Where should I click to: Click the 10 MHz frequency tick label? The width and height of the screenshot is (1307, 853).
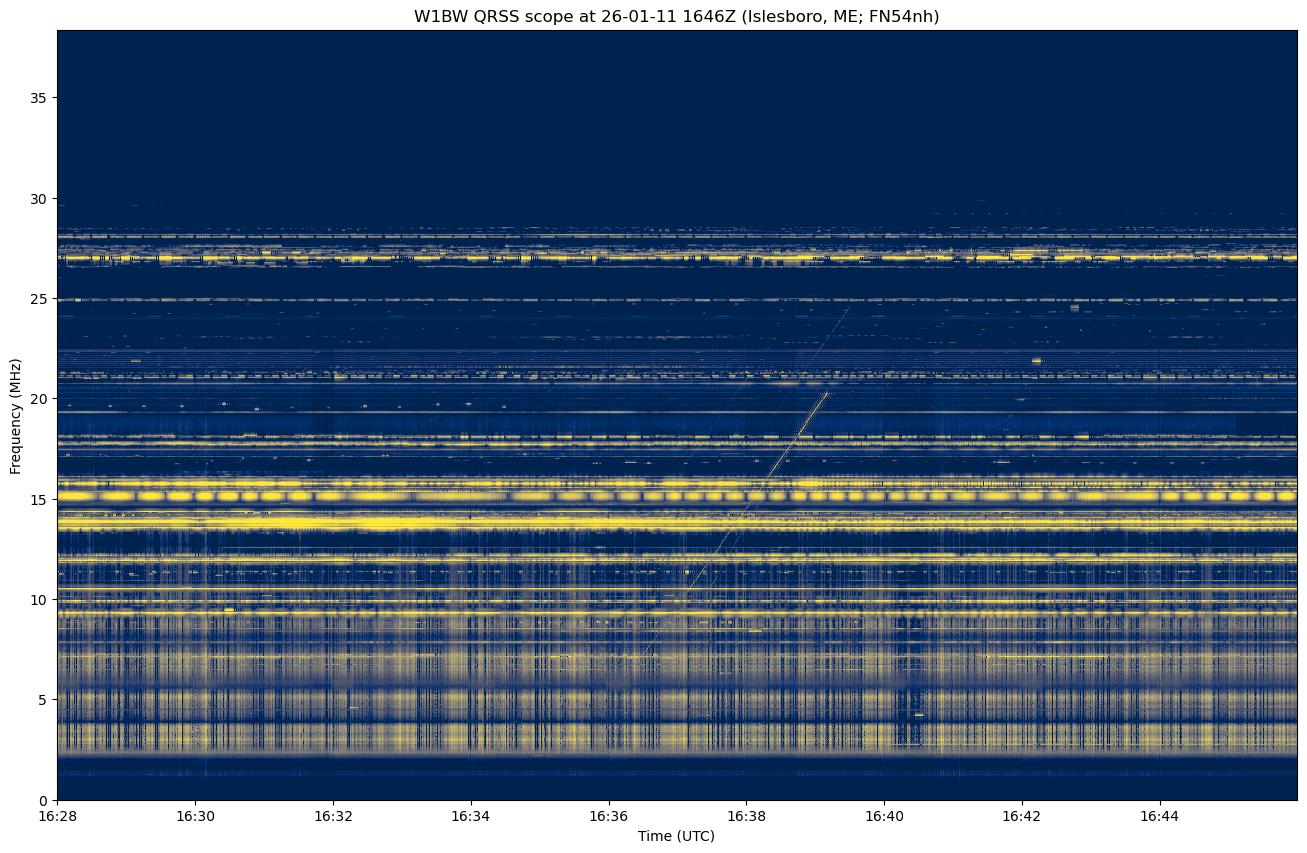(39, 600)
